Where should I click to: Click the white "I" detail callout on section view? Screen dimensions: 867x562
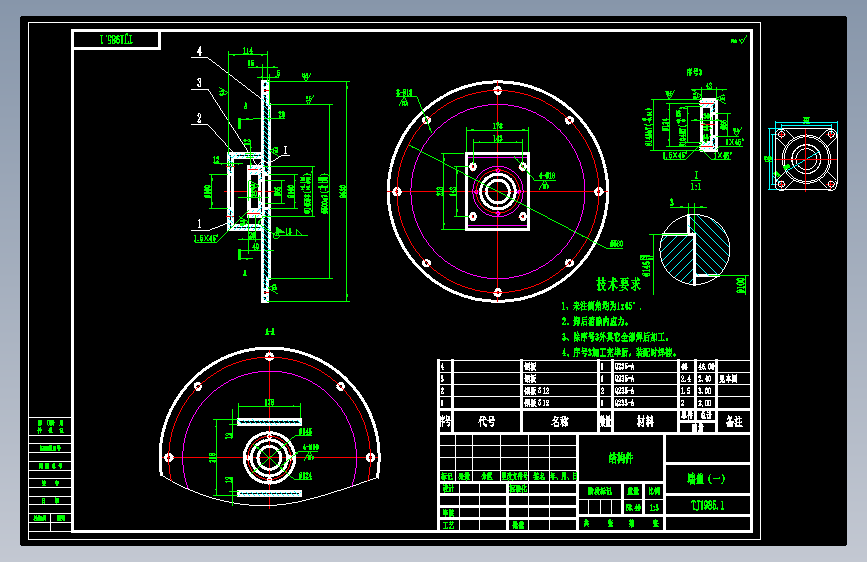[285, 150]
